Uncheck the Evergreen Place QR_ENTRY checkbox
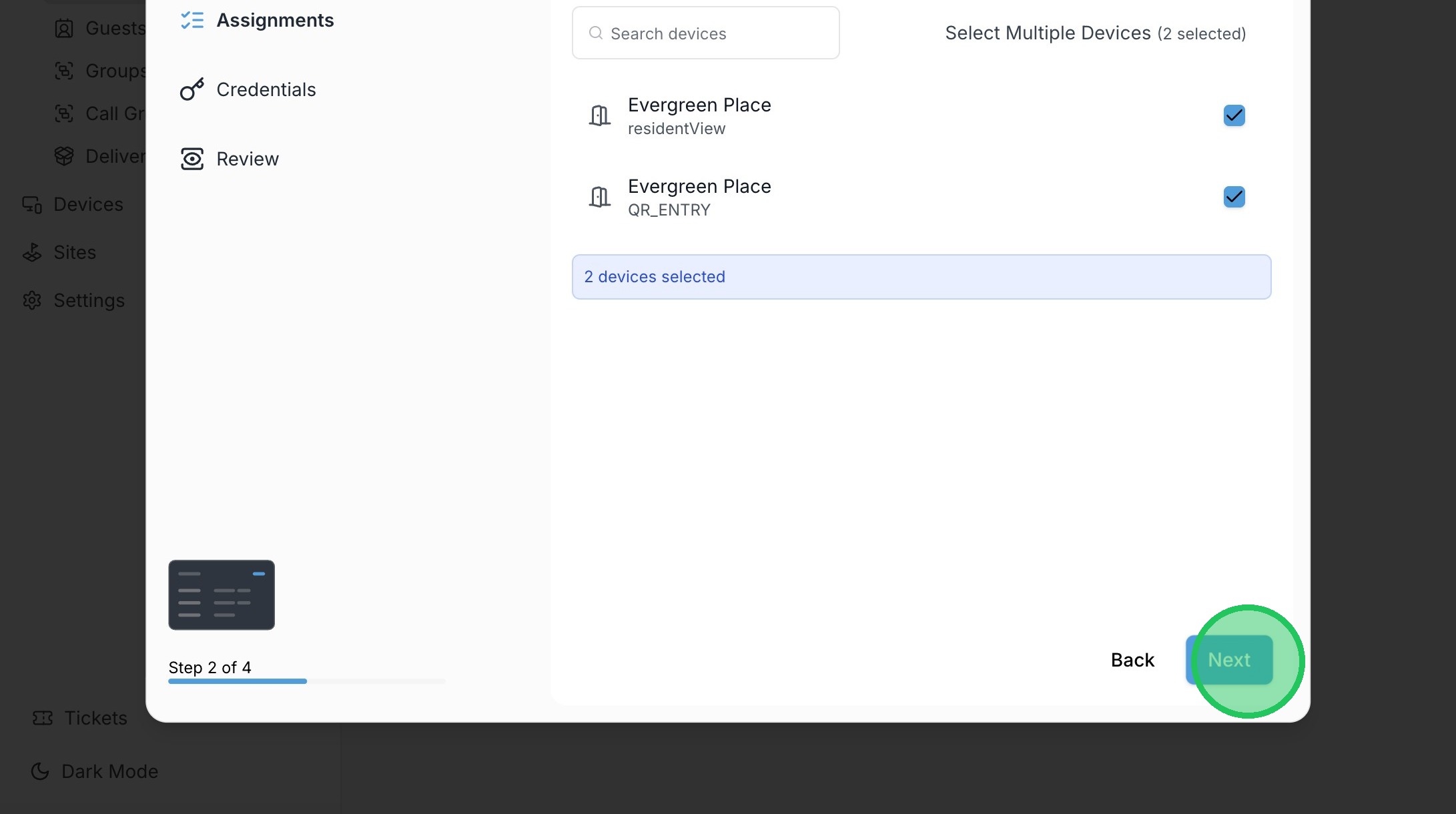 (1234, 197)
